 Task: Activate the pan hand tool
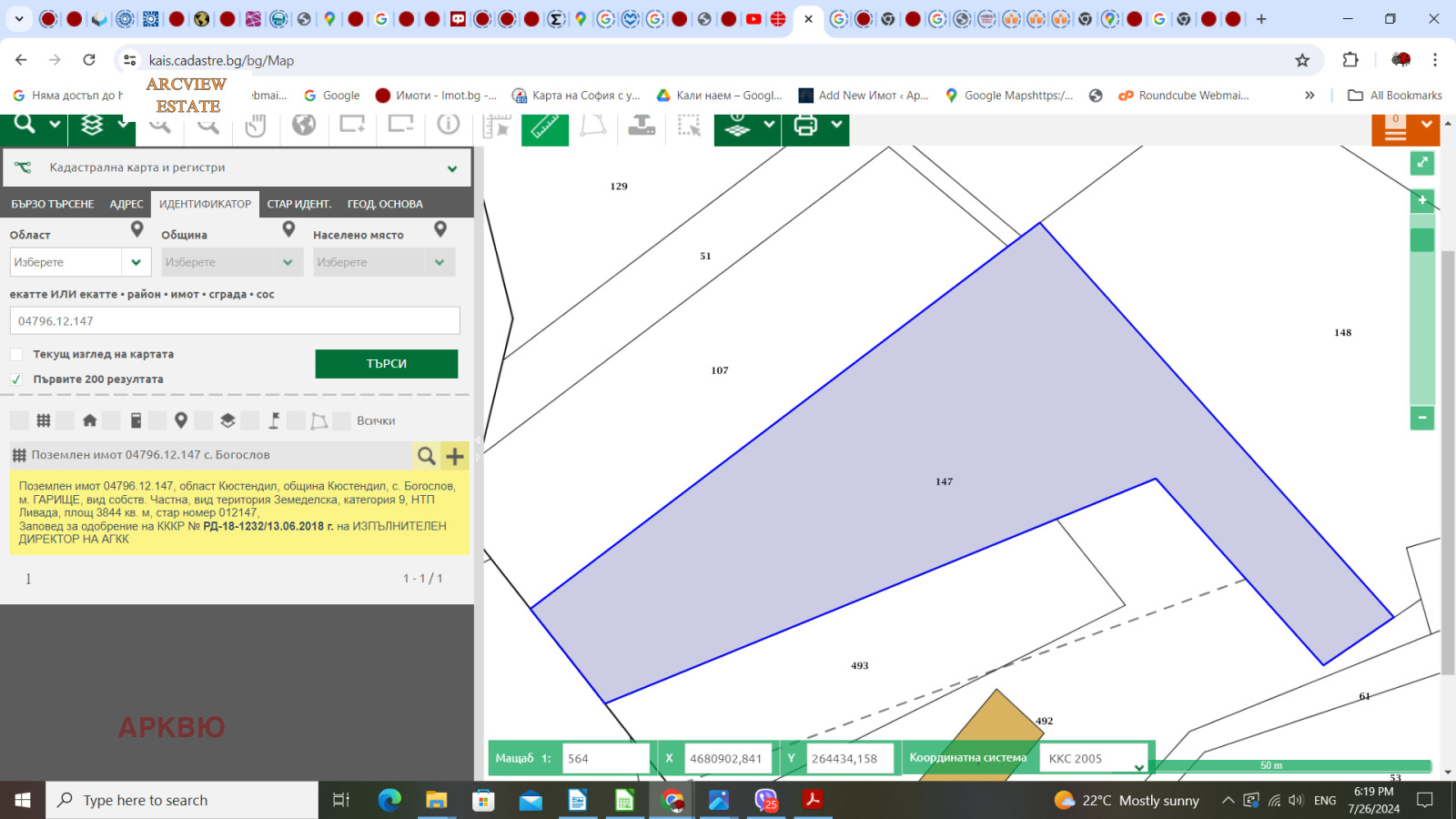pyautogui.click(x=256, y=126)
